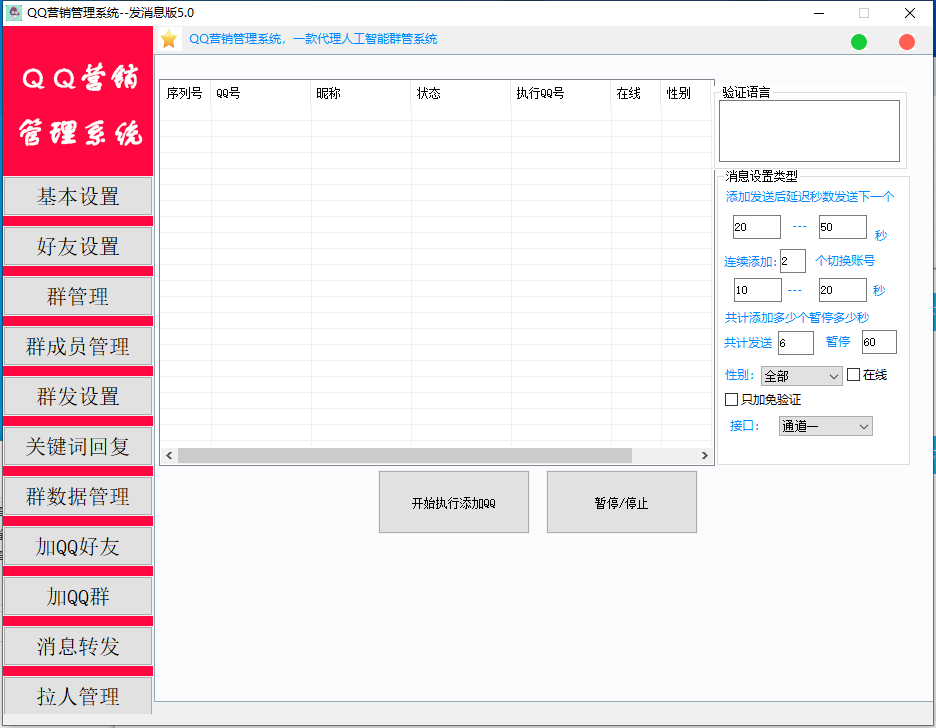
Task: Click the 共计发送 field with 6
Action: click(x=796, y=343)
